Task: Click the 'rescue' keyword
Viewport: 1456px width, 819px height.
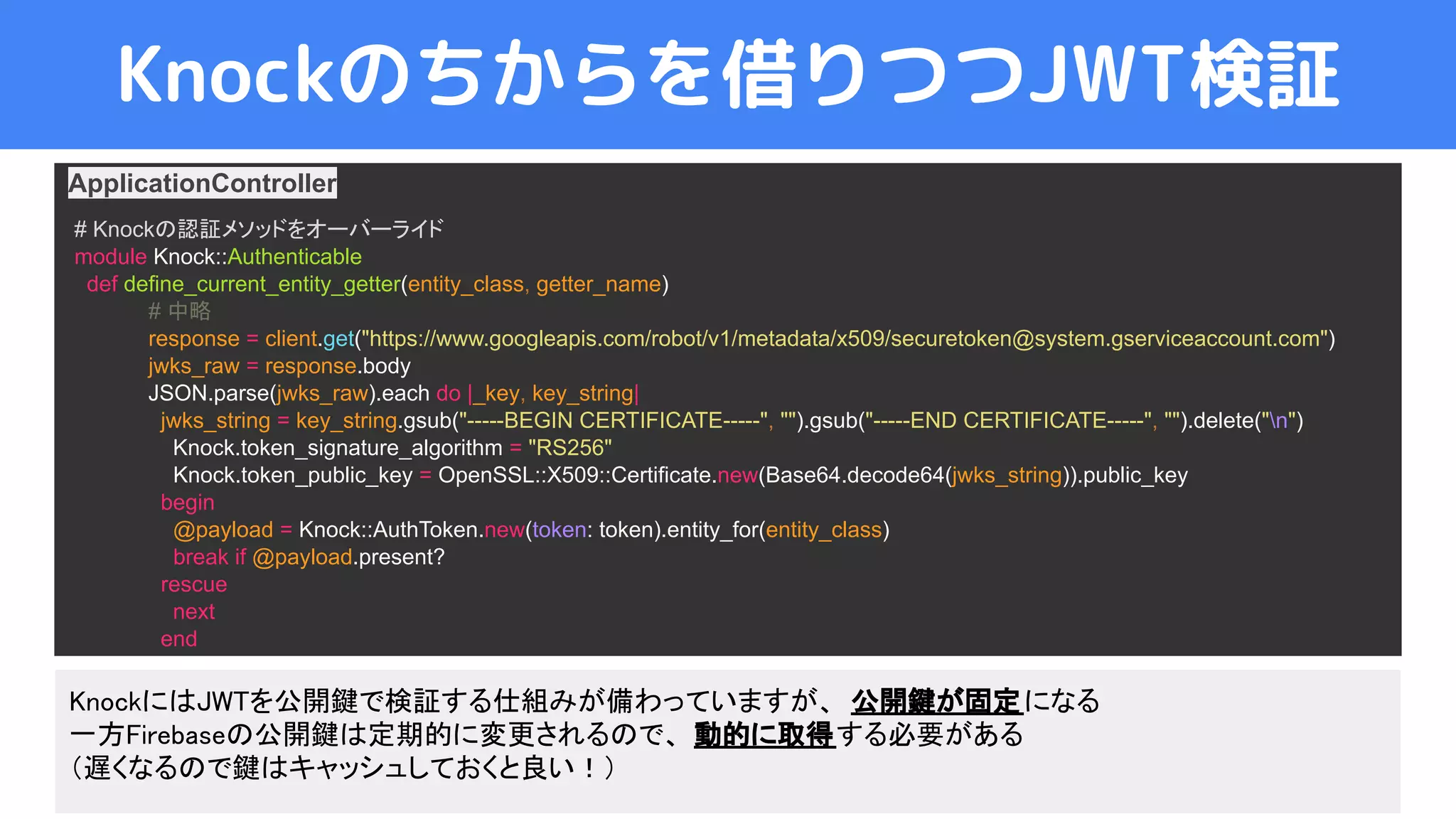Action: (193, 584)
